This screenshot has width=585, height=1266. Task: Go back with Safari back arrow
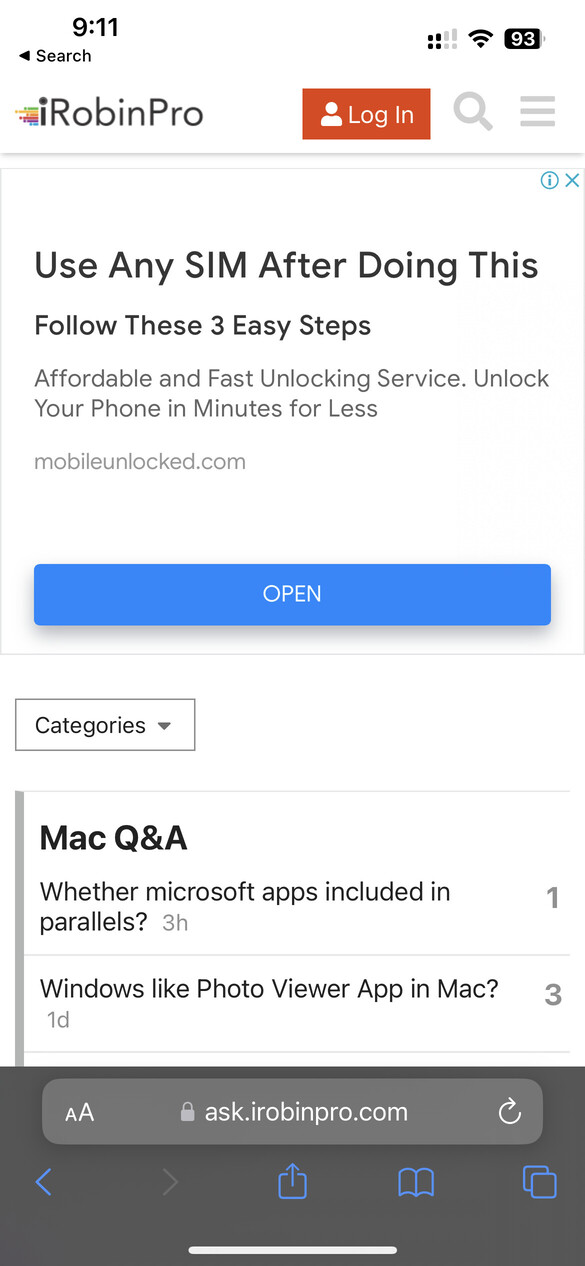(43, 1183)
